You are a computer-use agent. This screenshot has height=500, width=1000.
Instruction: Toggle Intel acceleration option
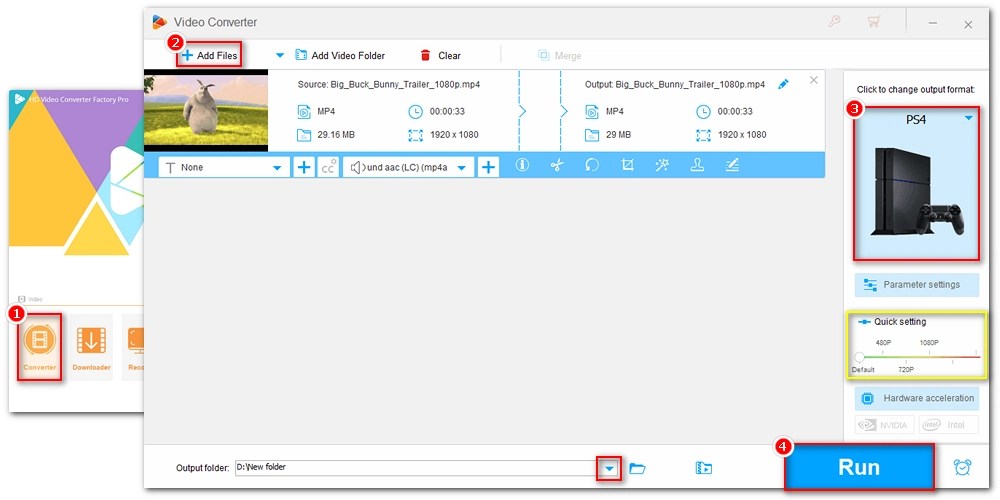[948, 425]
